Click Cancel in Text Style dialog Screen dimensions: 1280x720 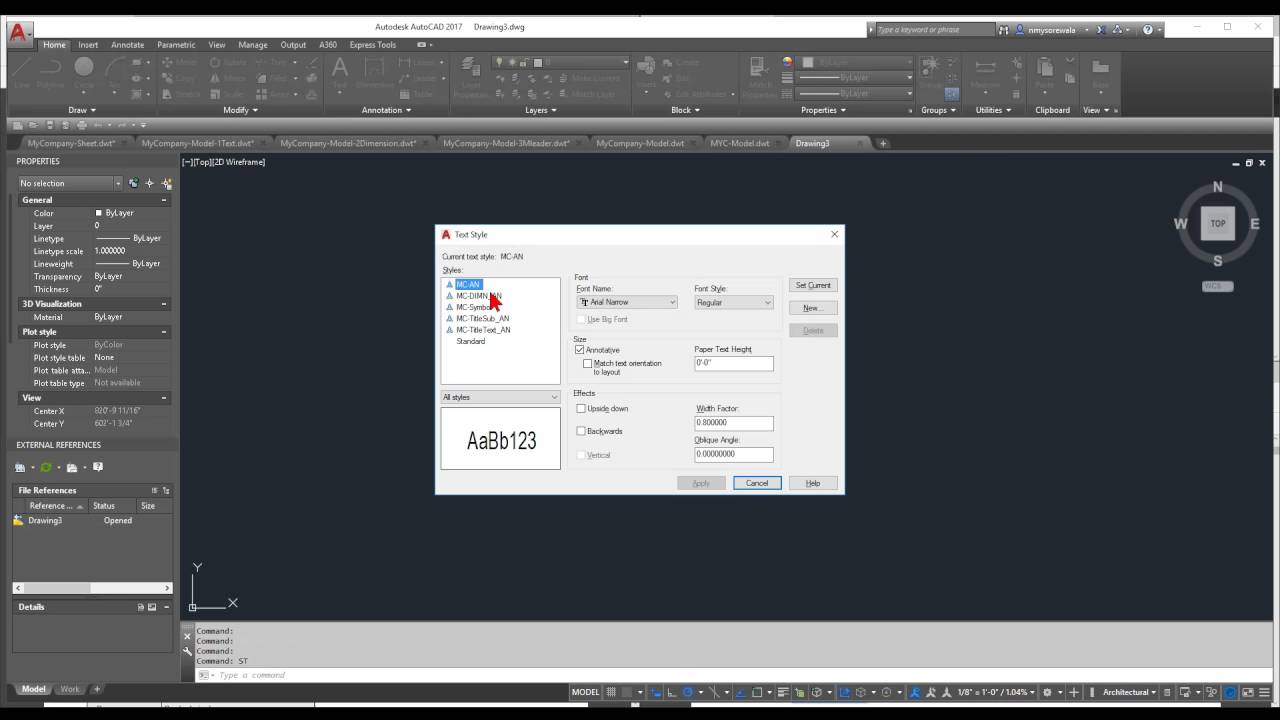[x=757, y=483]
